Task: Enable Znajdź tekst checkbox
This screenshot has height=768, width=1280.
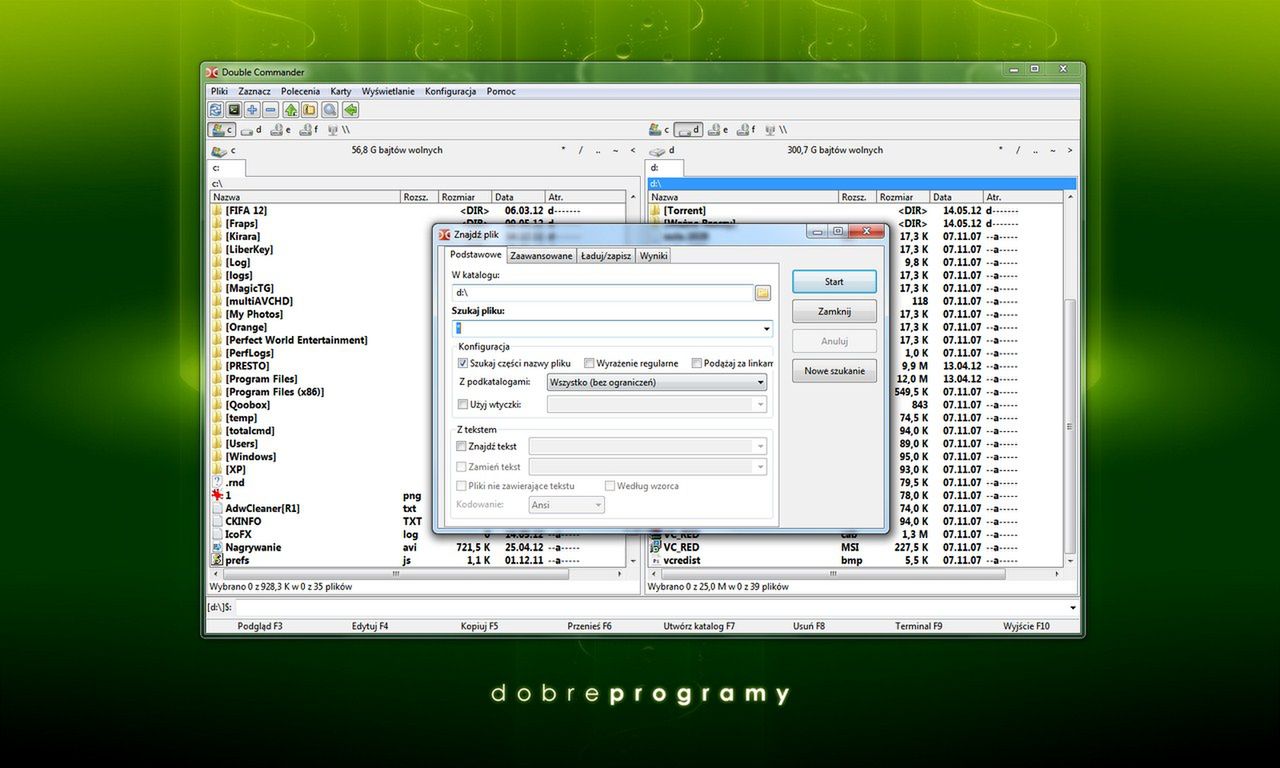Action: tap(462, 446)
